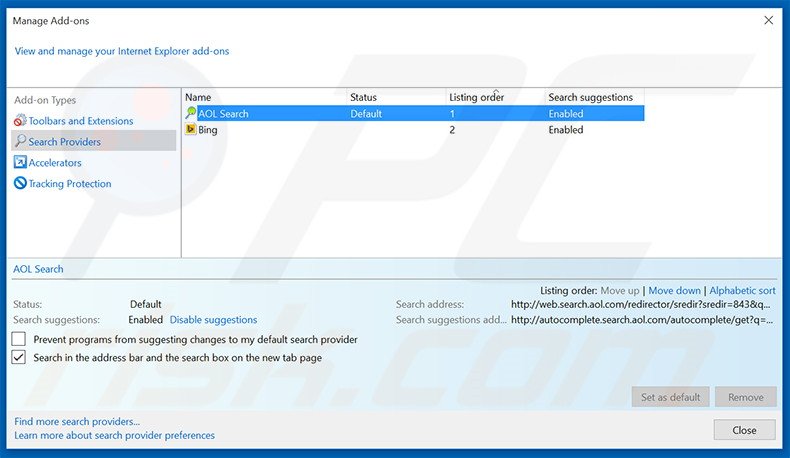Click the AOL Search provider icon

pos(191,113)
